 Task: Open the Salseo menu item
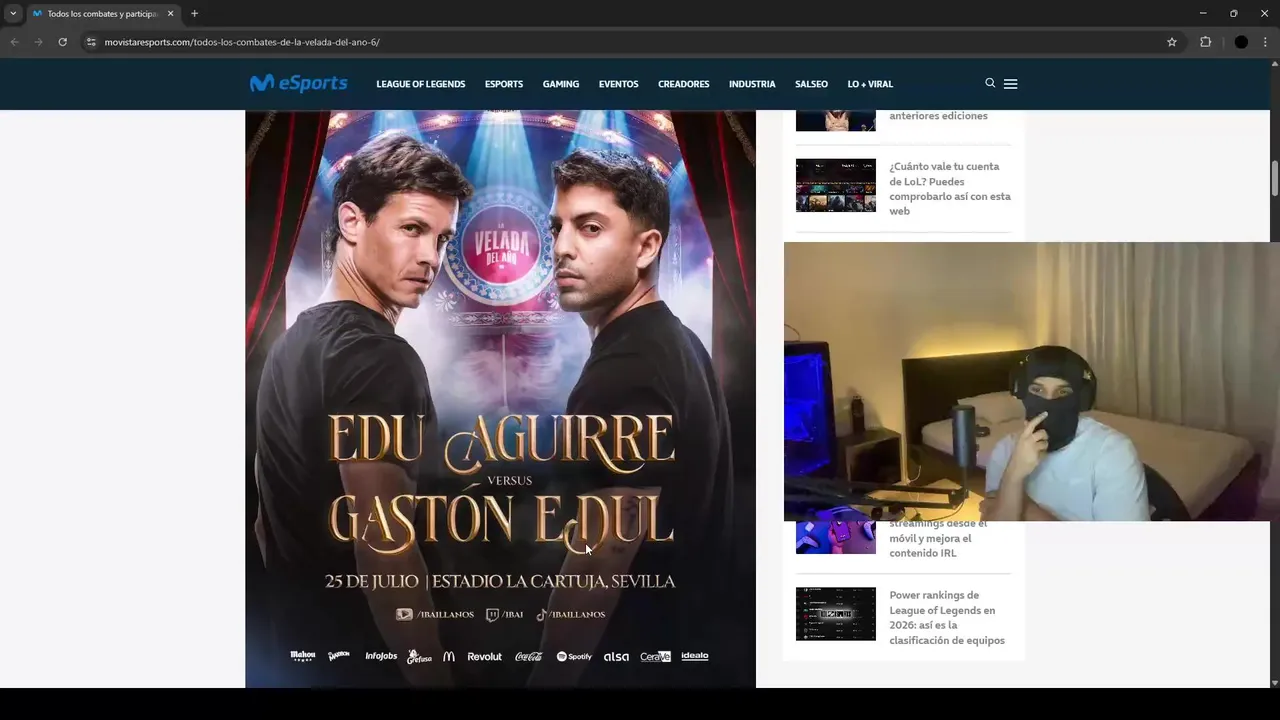click(811, 84)
